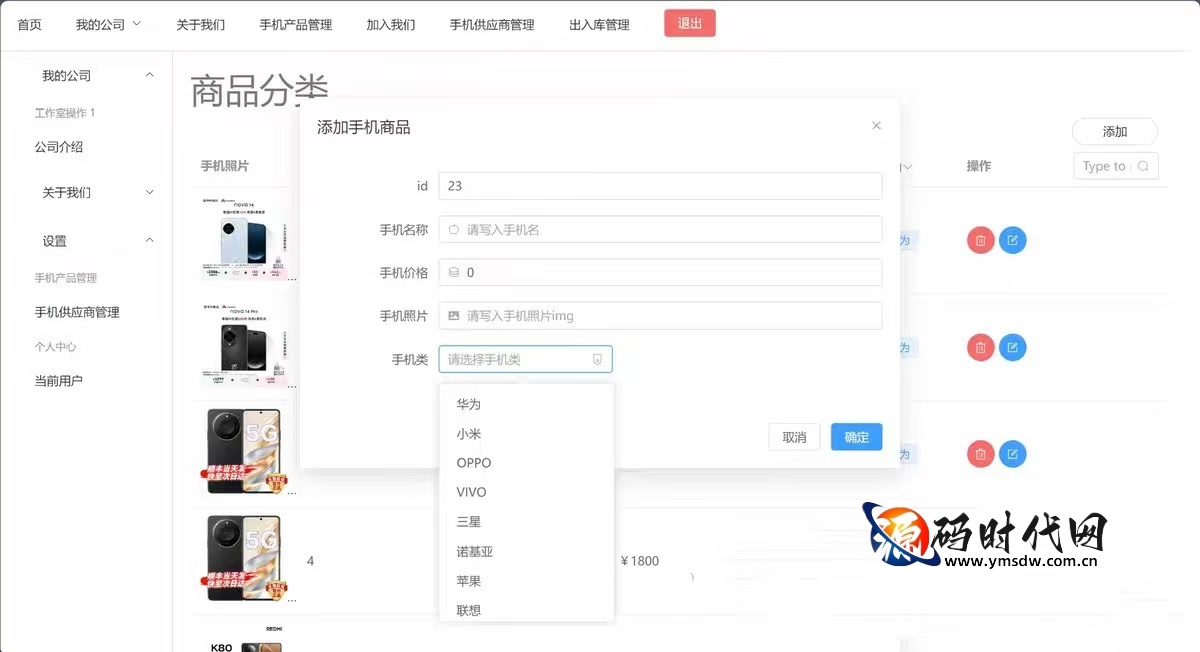
Task: Click the white nova 14 product thumbnail
Action: point(245,239)
